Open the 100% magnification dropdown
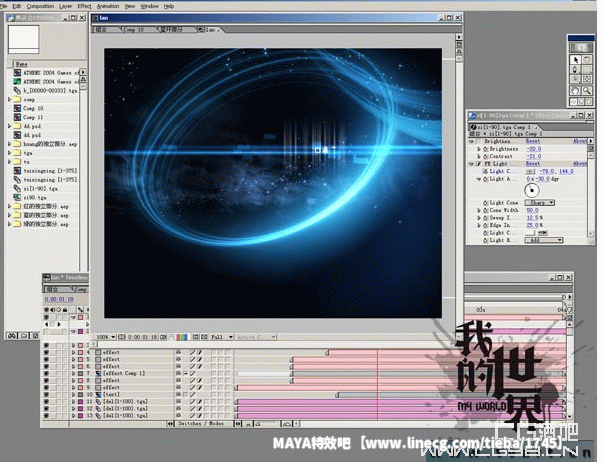 point(106,337)
